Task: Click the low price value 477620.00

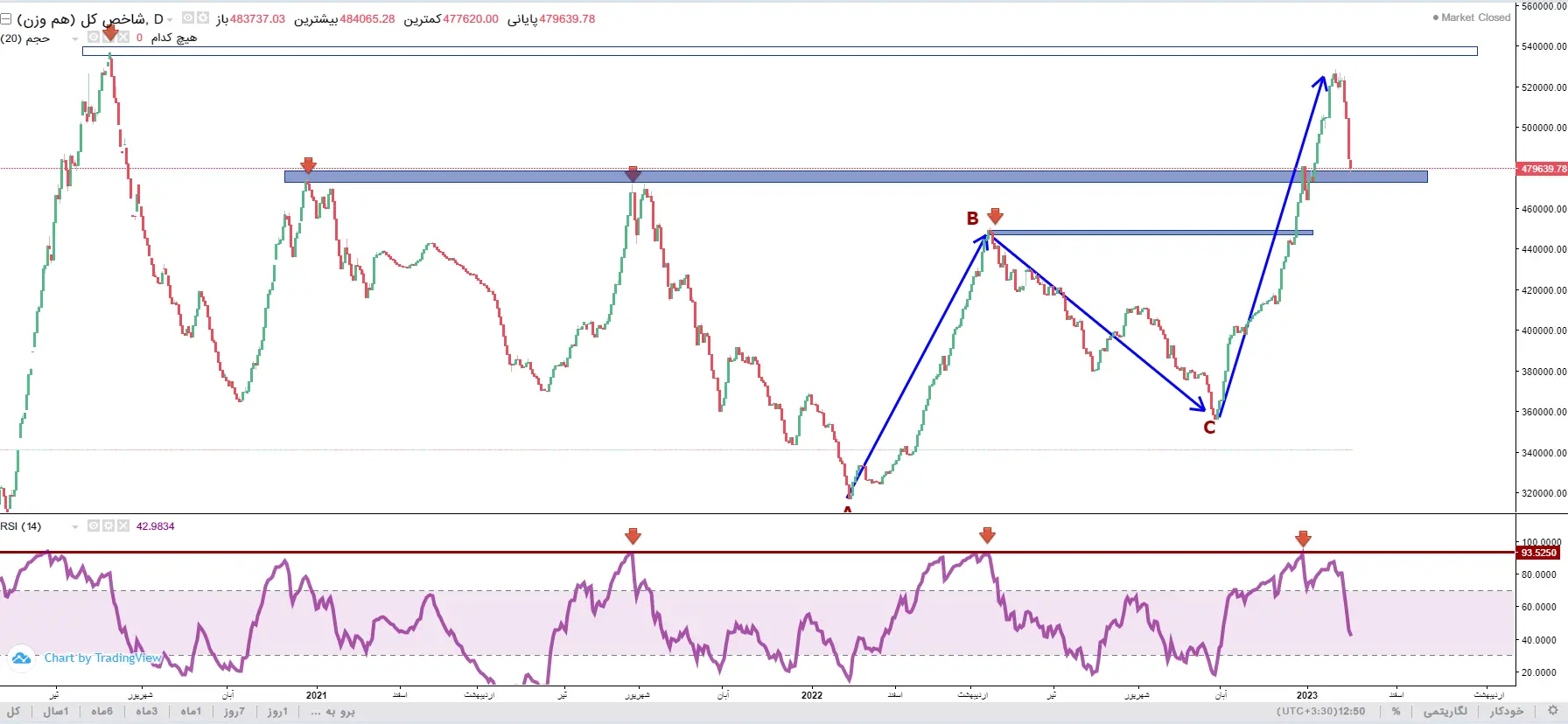Action: coord(471,18)
